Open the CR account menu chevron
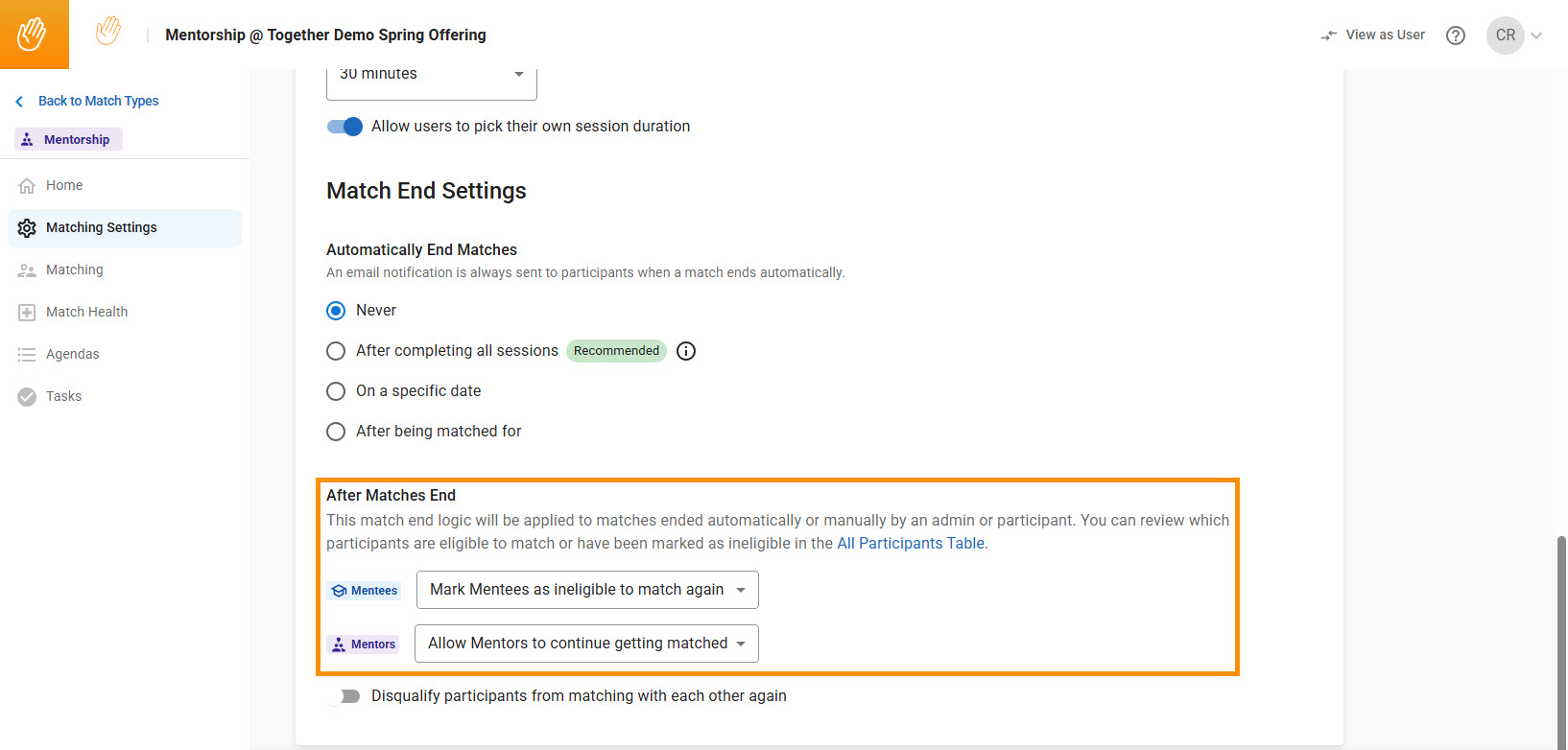Screen dimensions: 1568x750 (x=1536, y=35)
